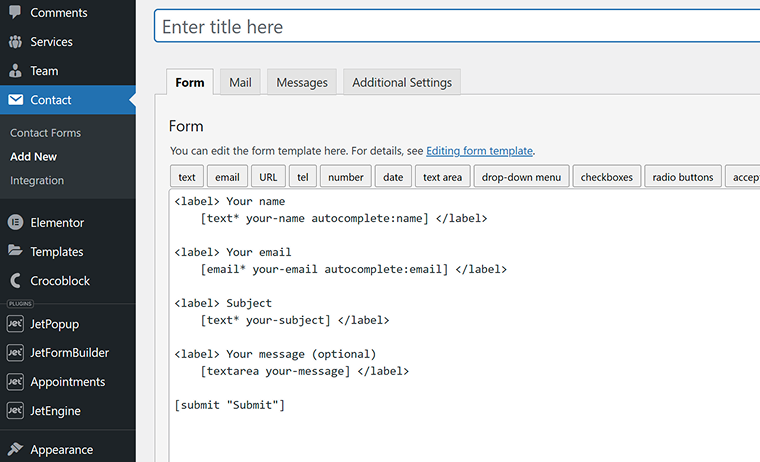Viewport: 760px width, 462px height.
Task: Insert an email field tag
Action: (x=227, y=177)
